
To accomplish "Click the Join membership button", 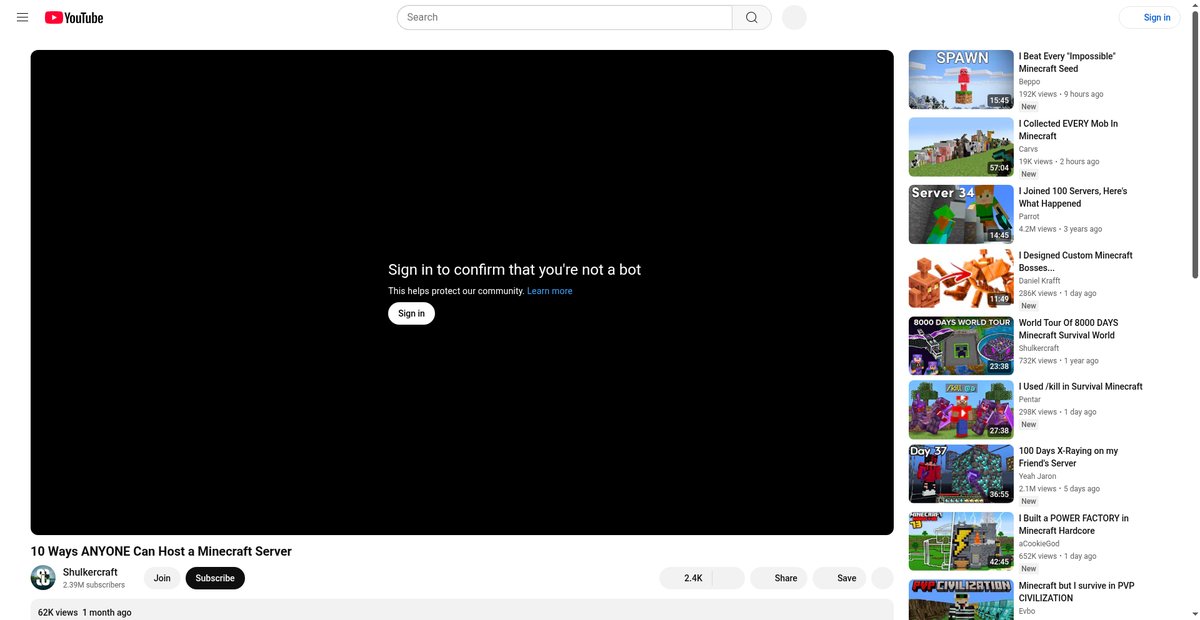I will tap(162, 578).
